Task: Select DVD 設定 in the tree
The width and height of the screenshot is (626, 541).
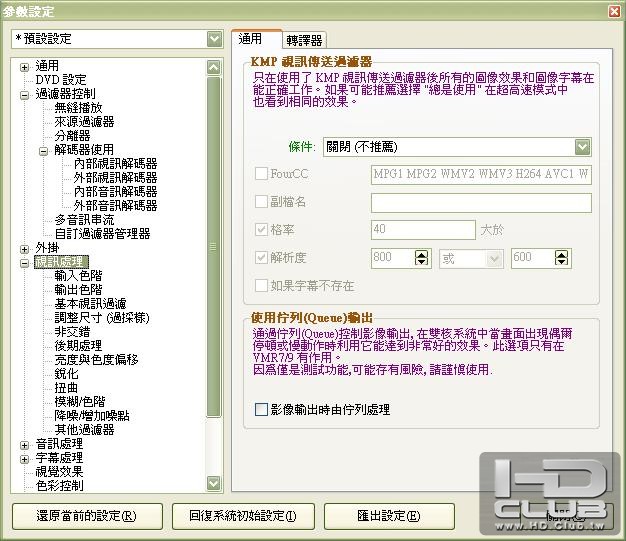Action: click(x=61, y=79)
